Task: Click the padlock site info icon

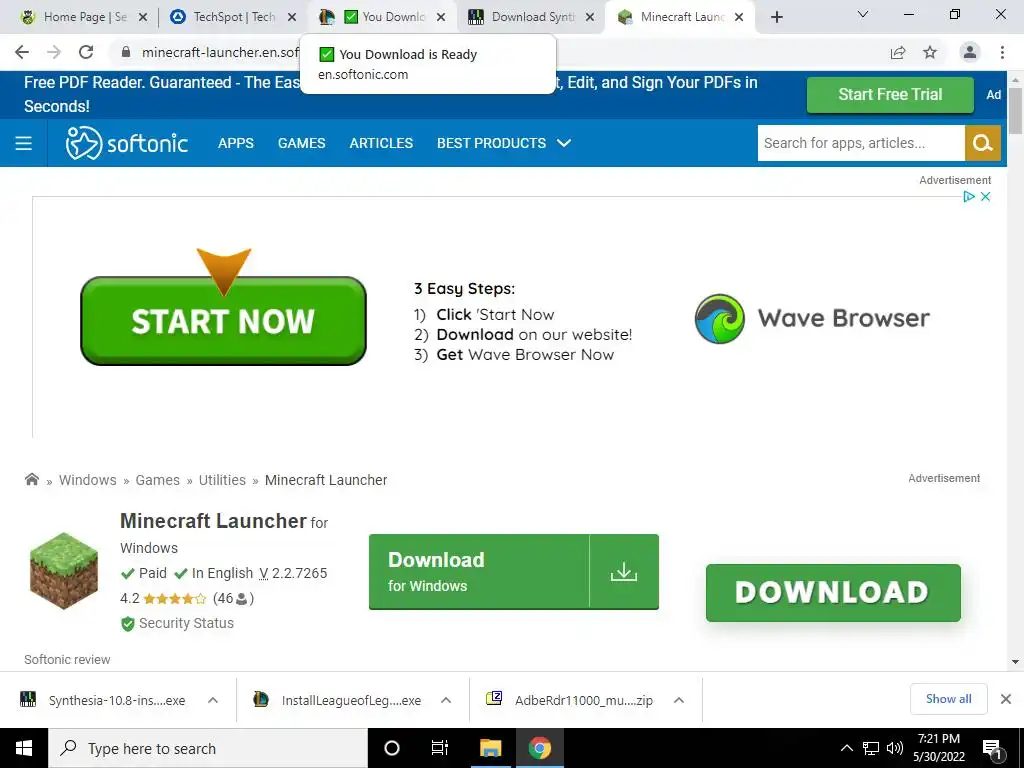Action: (x=126, y=52)
